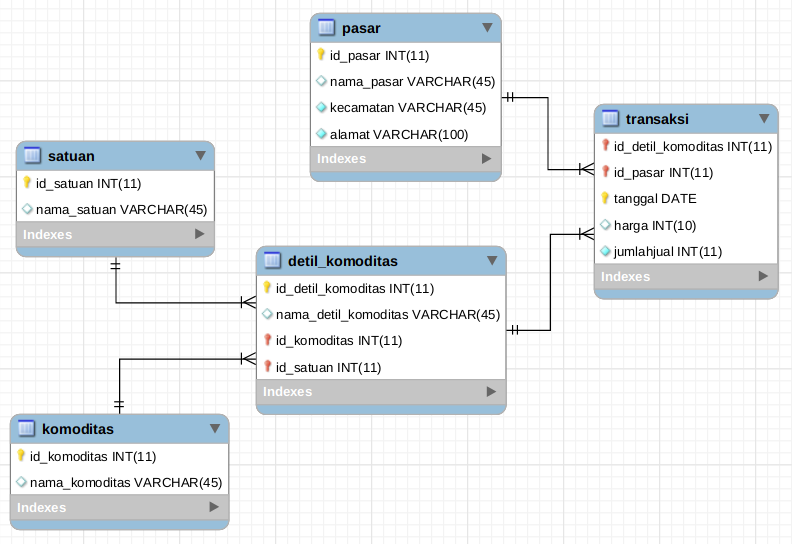Click the komoditas table icon
Image resolution: width=792 pixels, height=544 pixels.
coord(25,429)
